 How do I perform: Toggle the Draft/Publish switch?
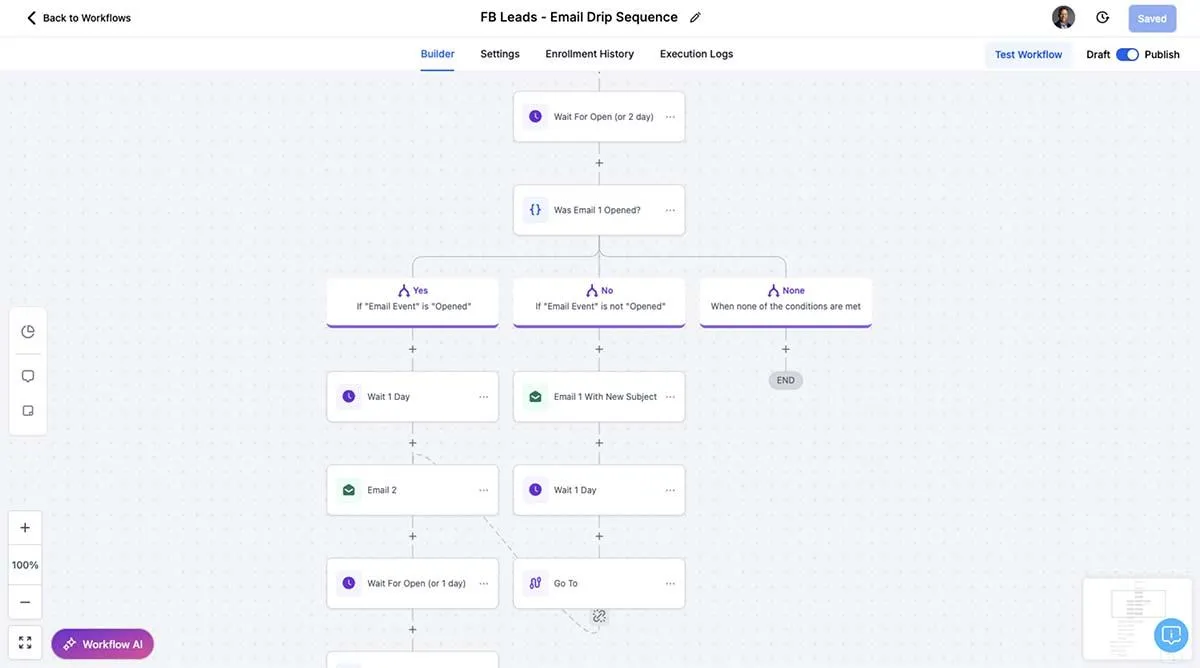pyautogui.click(x=1127, y=54)
